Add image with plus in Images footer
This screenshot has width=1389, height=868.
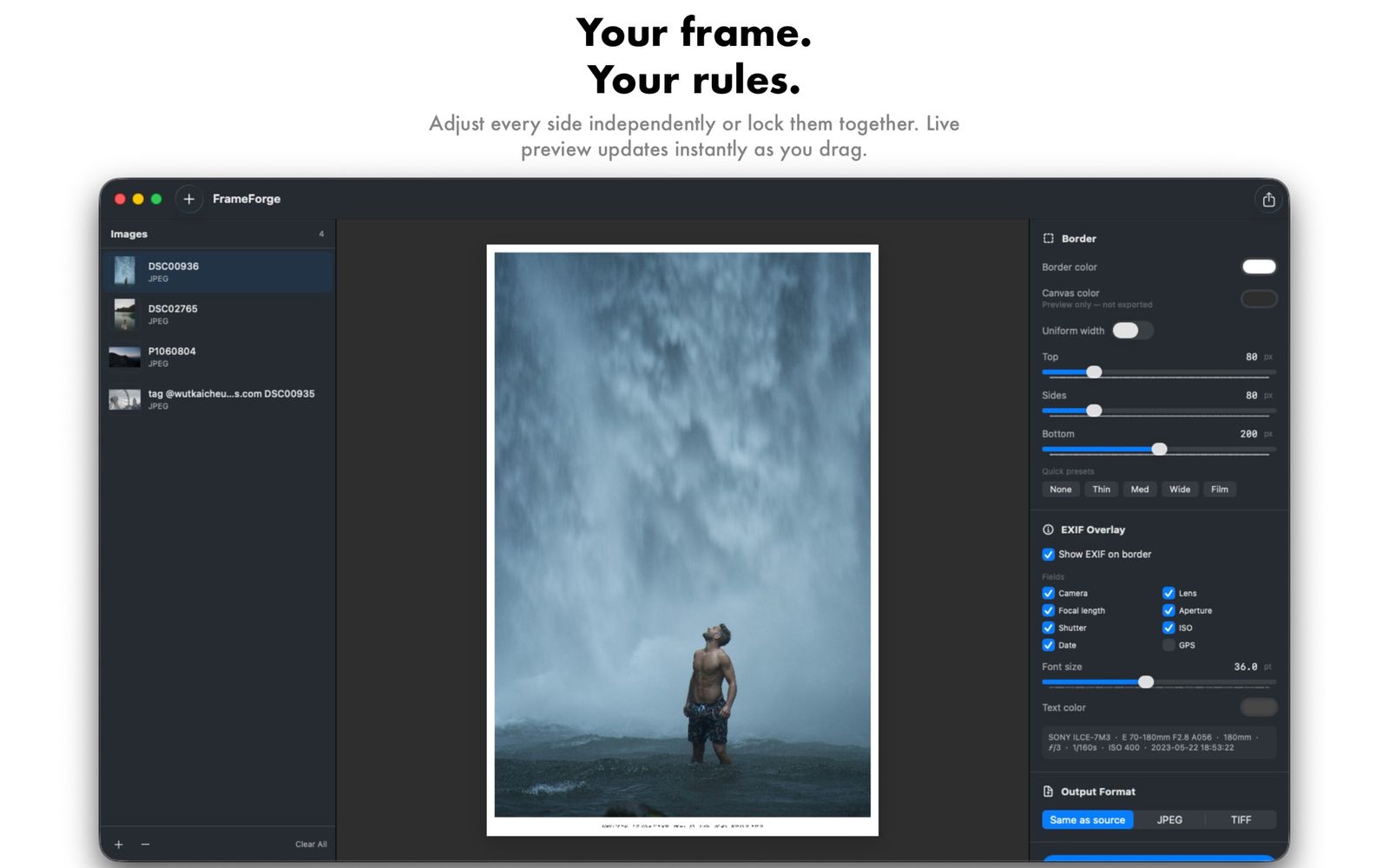click(119, 845)
